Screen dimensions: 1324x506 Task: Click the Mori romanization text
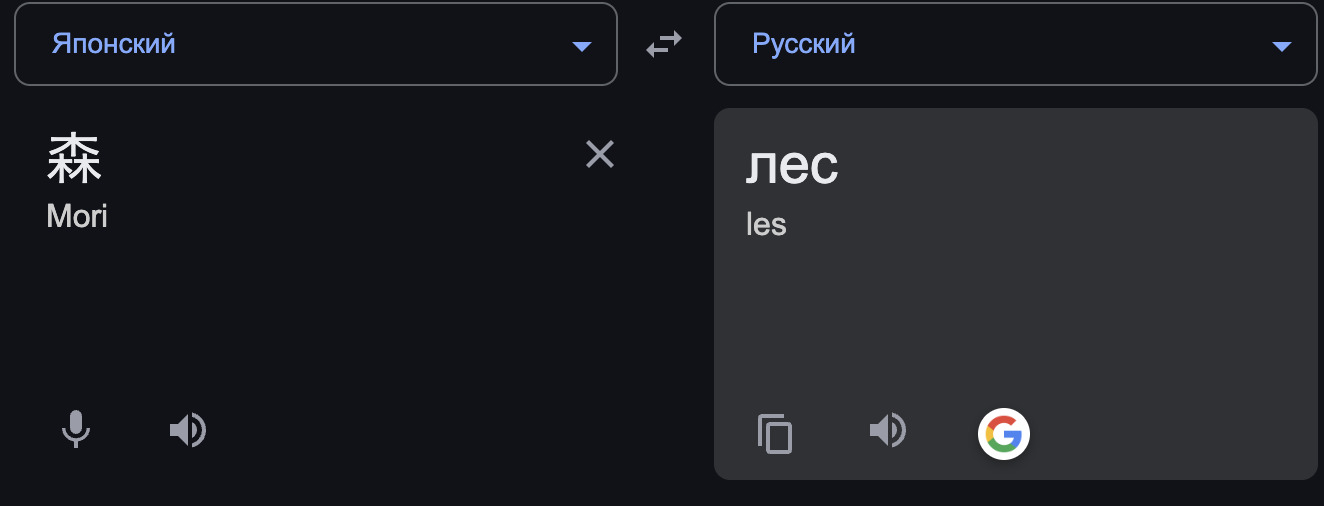point(77,216)
